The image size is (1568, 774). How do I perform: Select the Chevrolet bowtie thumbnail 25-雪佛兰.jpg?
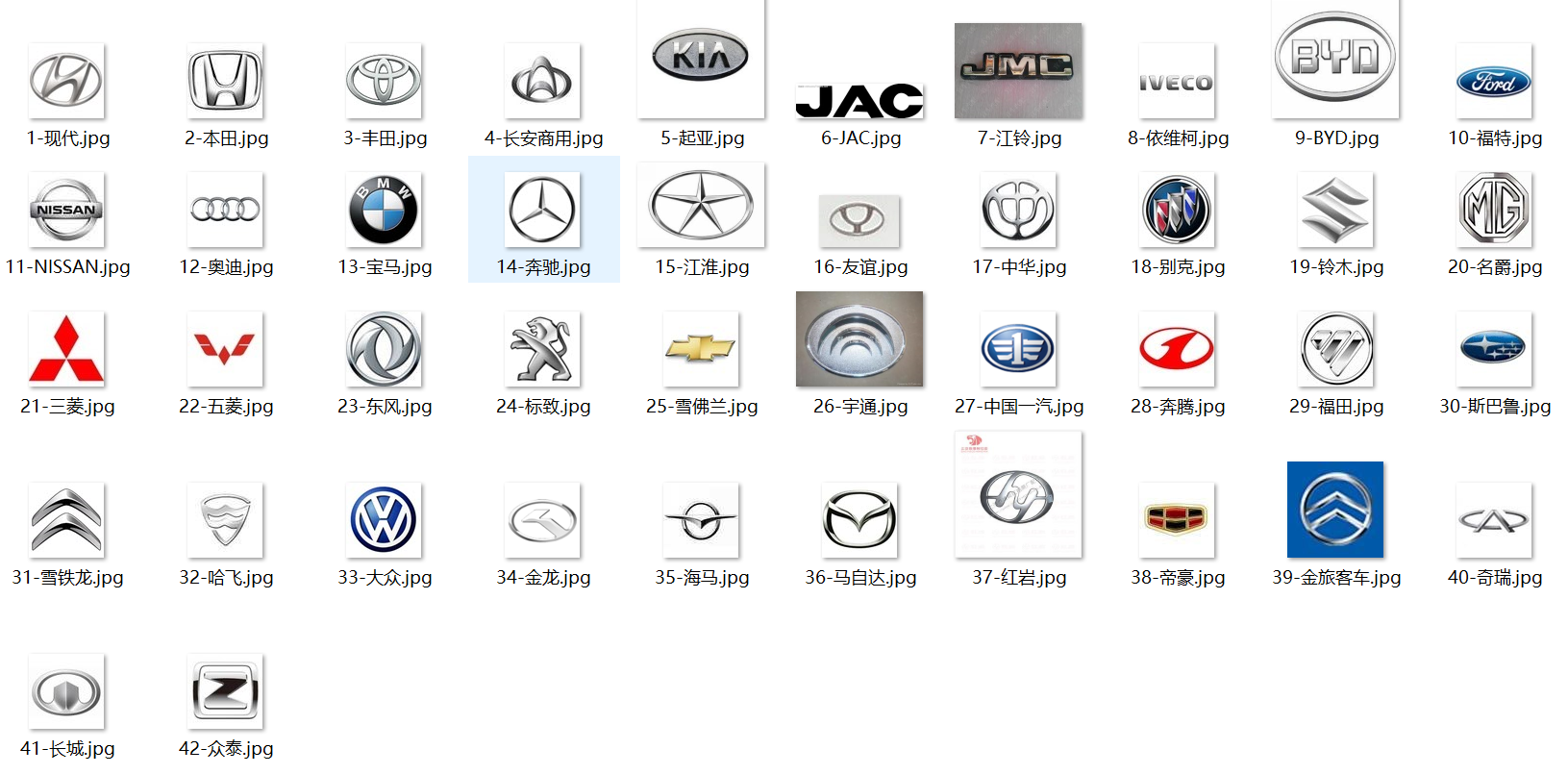[x=701, y=349]
